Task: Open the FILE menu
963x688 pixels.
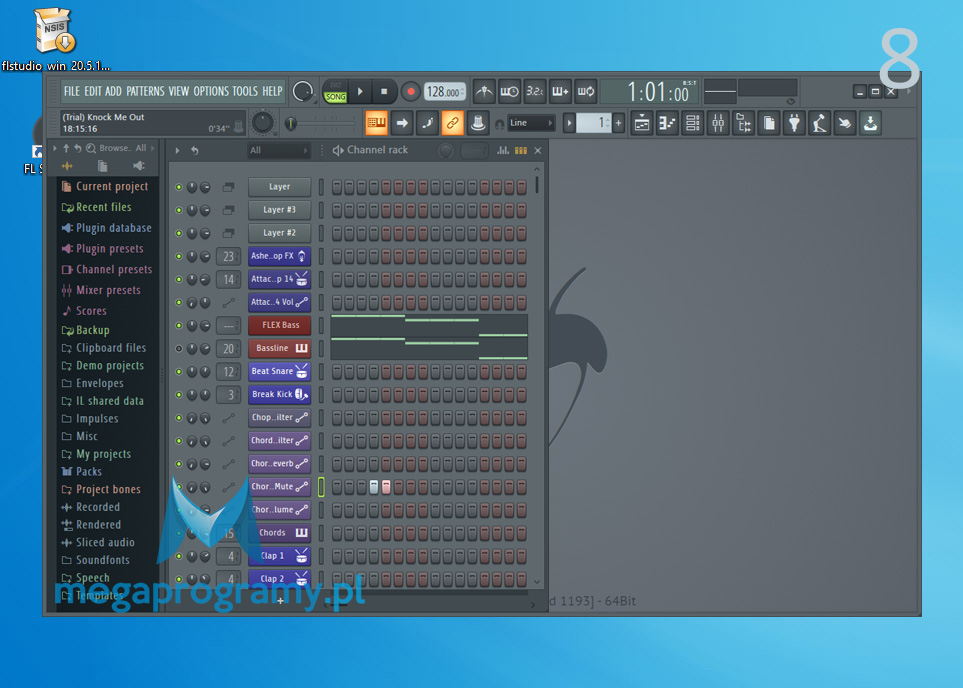Action: coord(72,92)
